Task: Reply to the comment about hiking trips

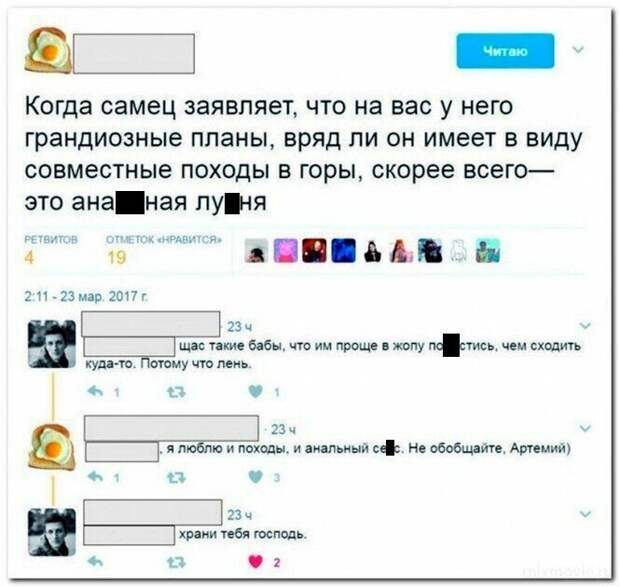Action: click(95, 477)
